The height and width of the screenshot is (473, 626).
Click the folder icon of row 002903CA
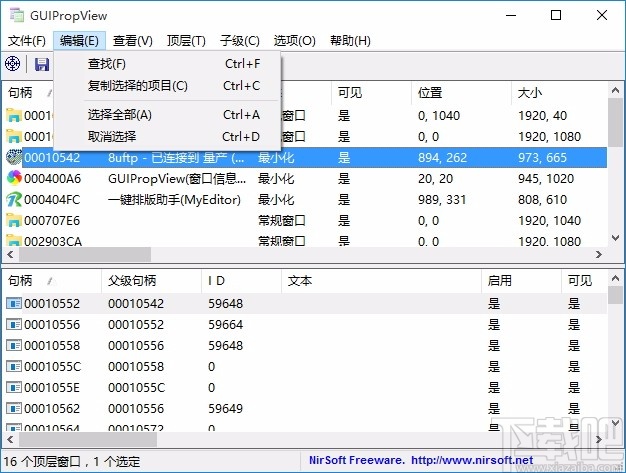(x=14, y=241)
